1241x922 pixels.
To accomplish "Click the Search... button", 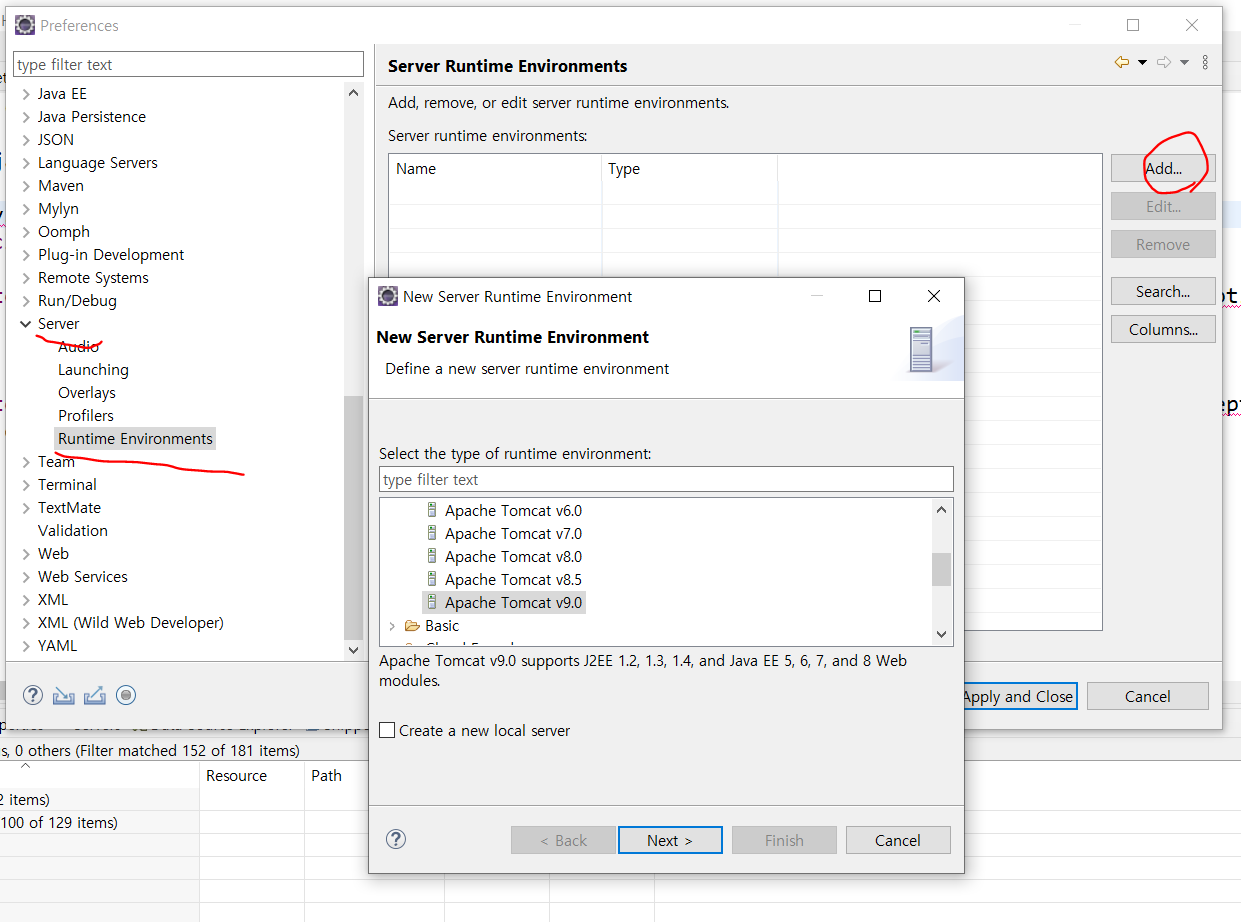I will coord(1163,291).
